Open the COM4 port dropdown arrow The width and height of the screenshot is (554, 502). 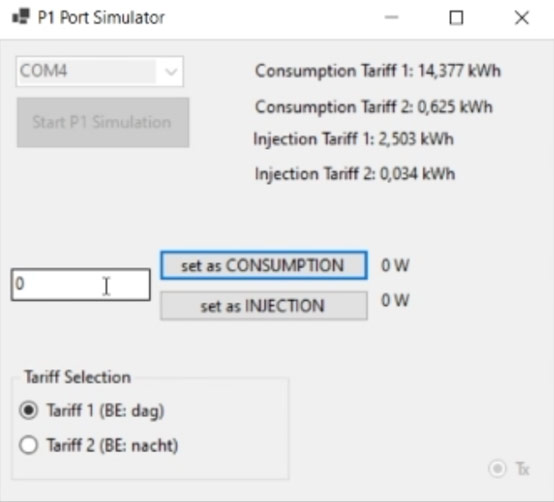pos(171,72)
